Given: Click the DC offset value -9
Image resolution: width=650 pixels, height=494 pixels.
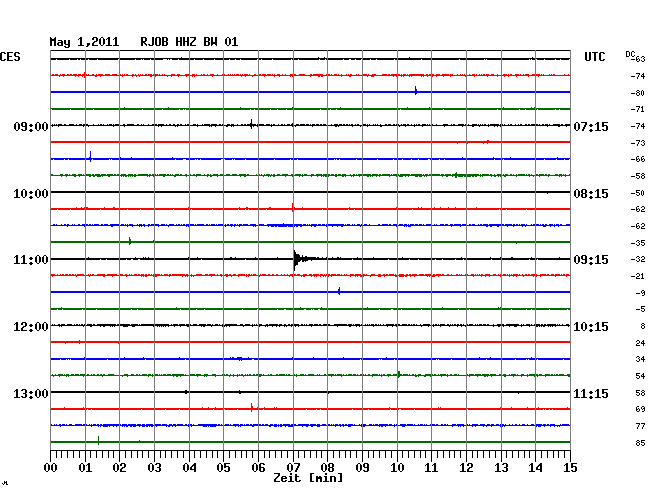Looking at the screenshot, I should [640, 293].
